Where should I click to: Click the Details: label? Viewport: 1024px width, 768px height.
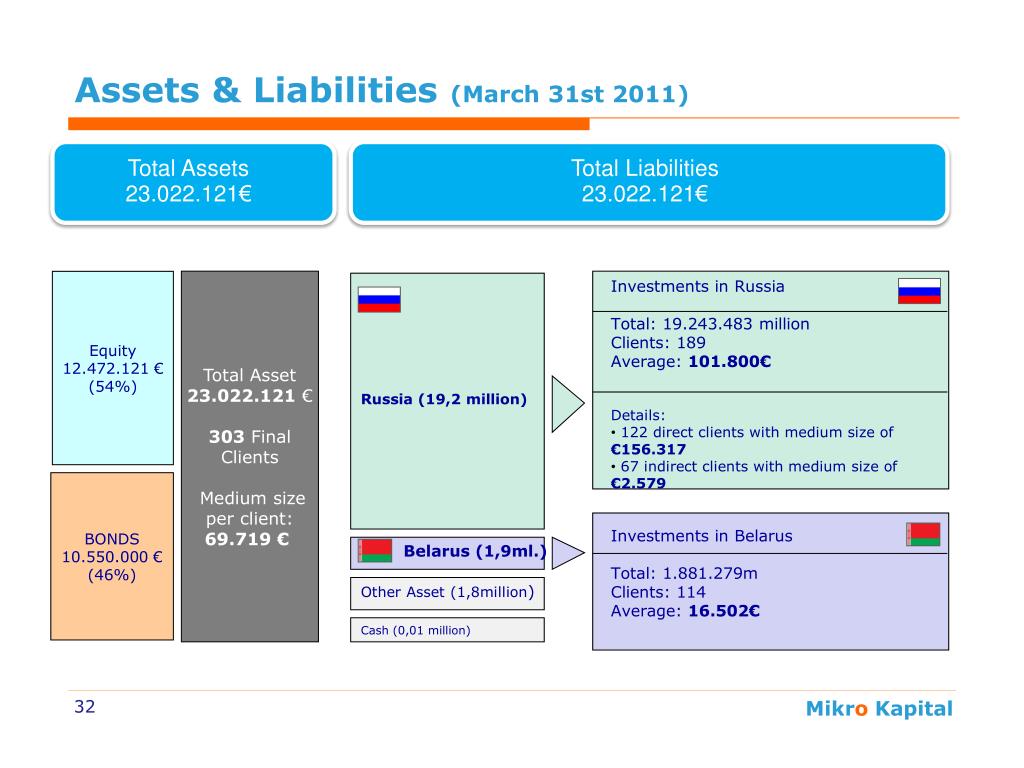point(637,415)
